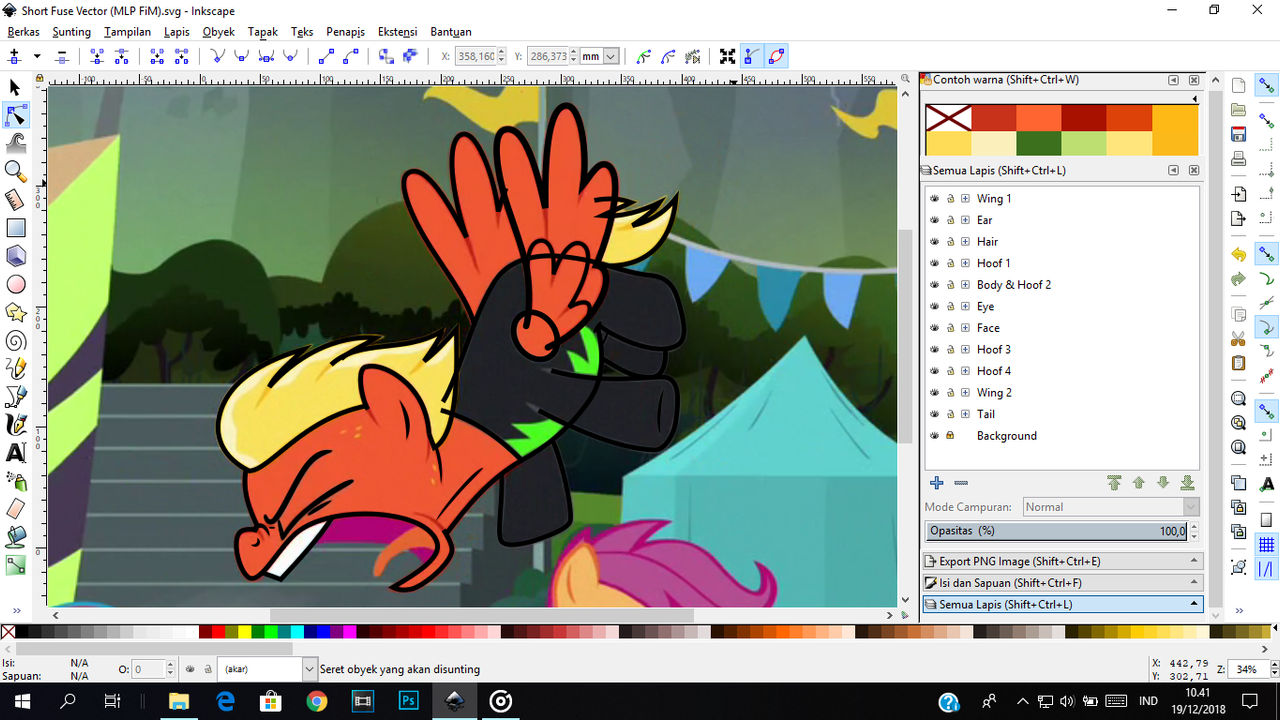Choose the Calligraphy tool
1280x720 pixels.
tap(15, 425)
